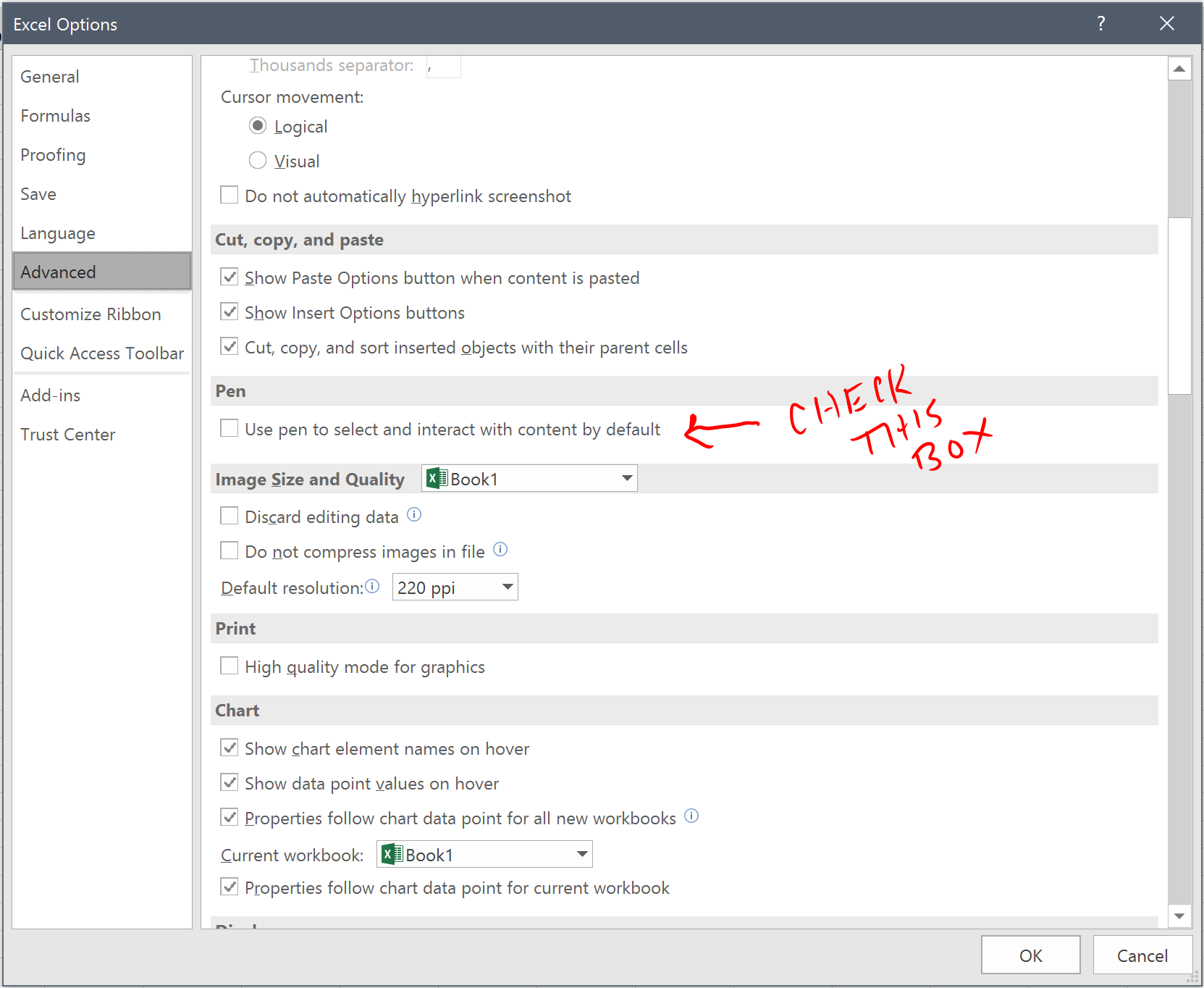1204x988 pixels.
Task: Close the Excel Options dialog
Action: pos(1167,23)
